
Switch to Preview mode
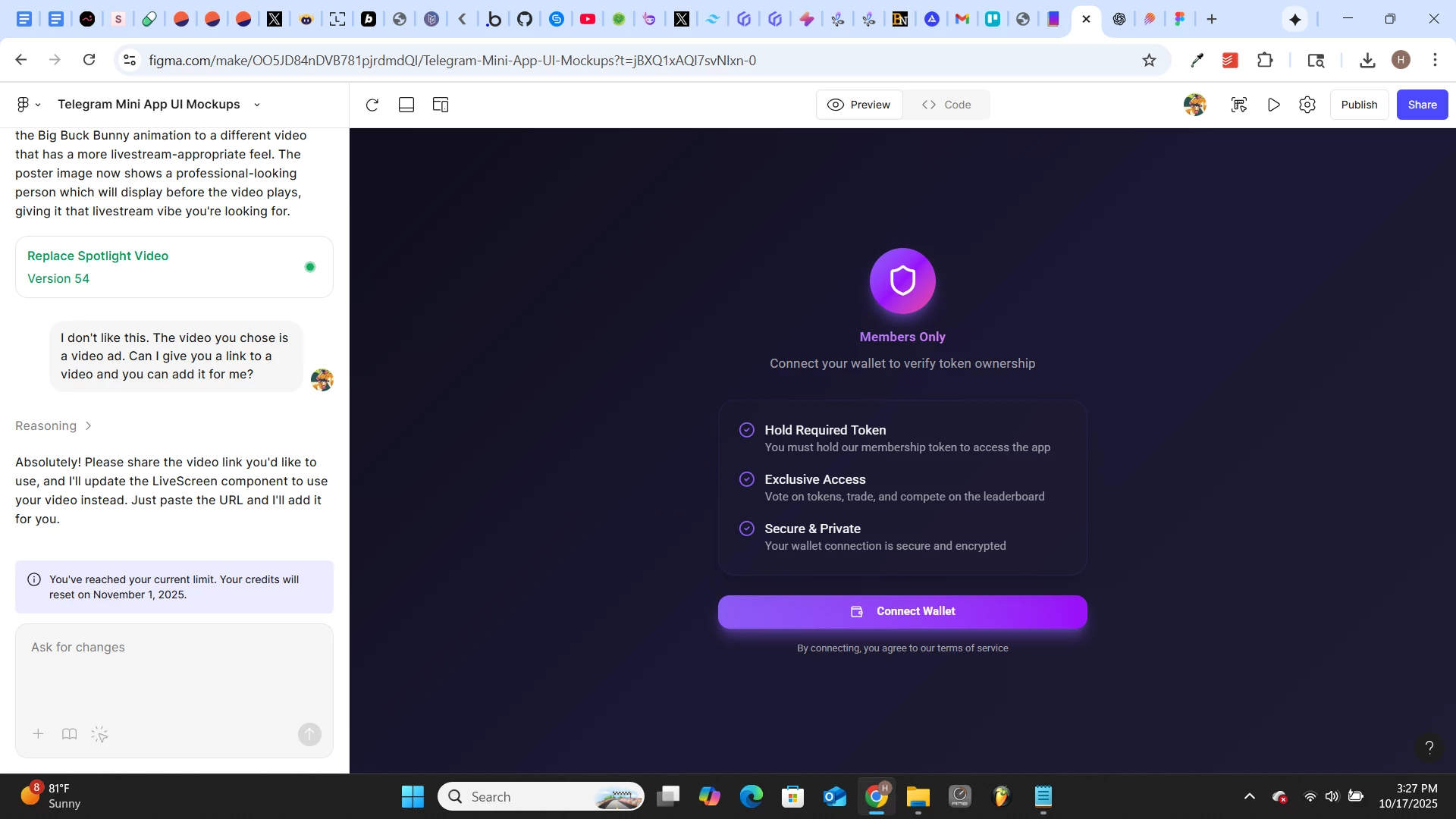click(x=859, y=105)
